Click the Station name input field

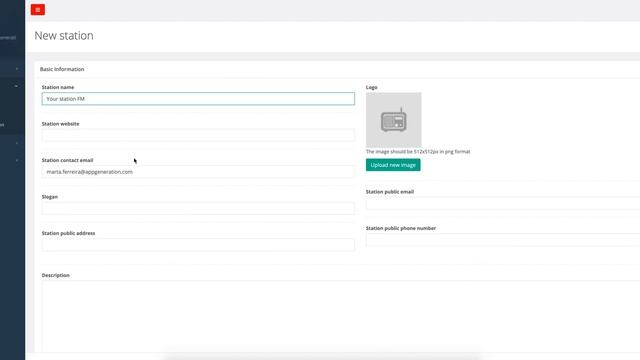coord(198,99)
